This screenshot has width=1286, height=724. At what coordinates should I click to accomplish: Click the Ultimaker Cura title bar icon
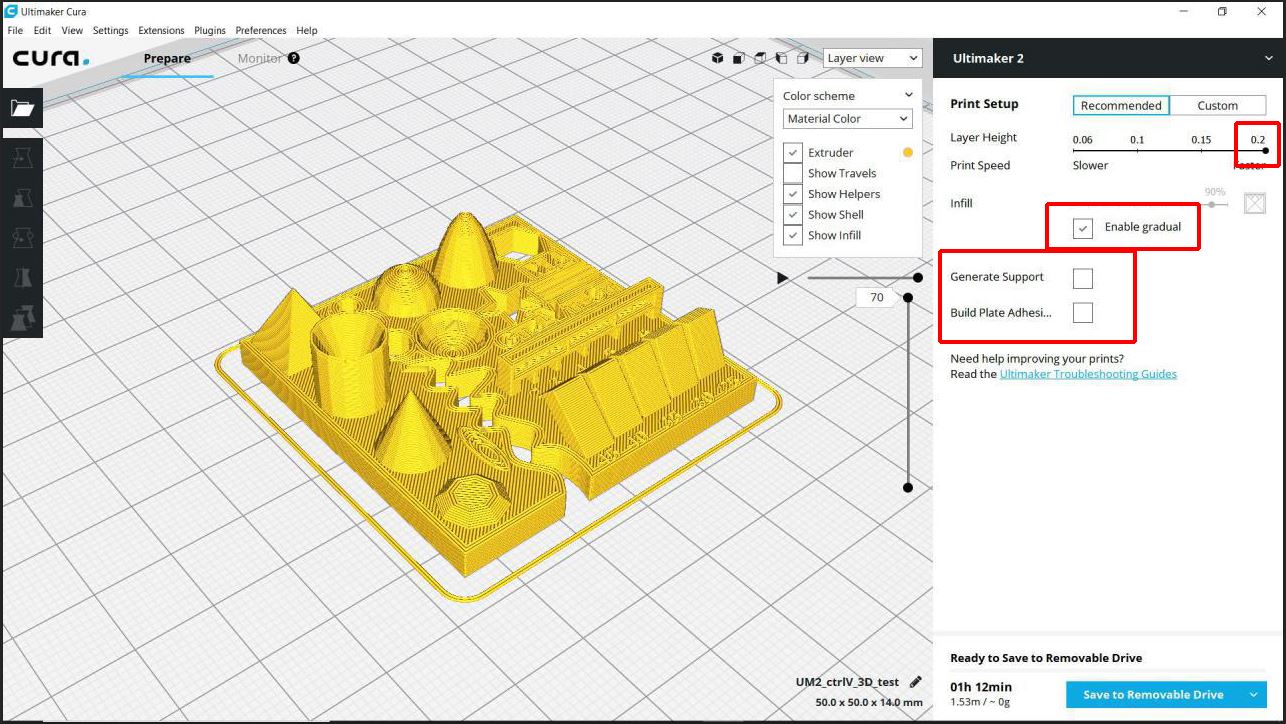click(11, 11)
